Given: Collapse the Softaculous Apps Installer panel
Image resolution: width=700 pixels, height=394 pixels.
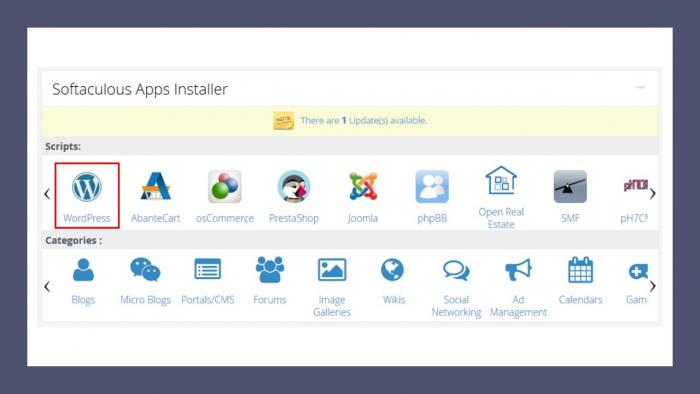Looking at the screenshot, I should tap(641, 87).
